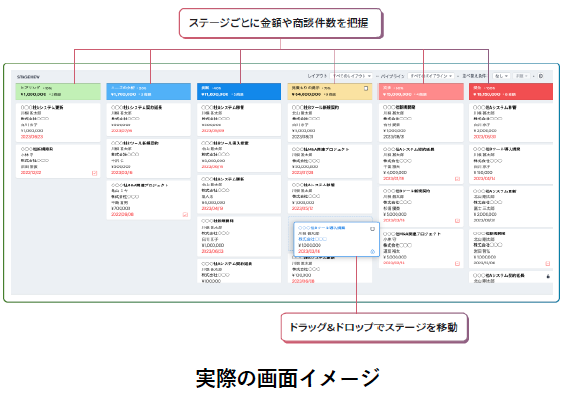Open the パイプライン dropdown
This screenshot has height=396, width=577.
pos(431,76)
